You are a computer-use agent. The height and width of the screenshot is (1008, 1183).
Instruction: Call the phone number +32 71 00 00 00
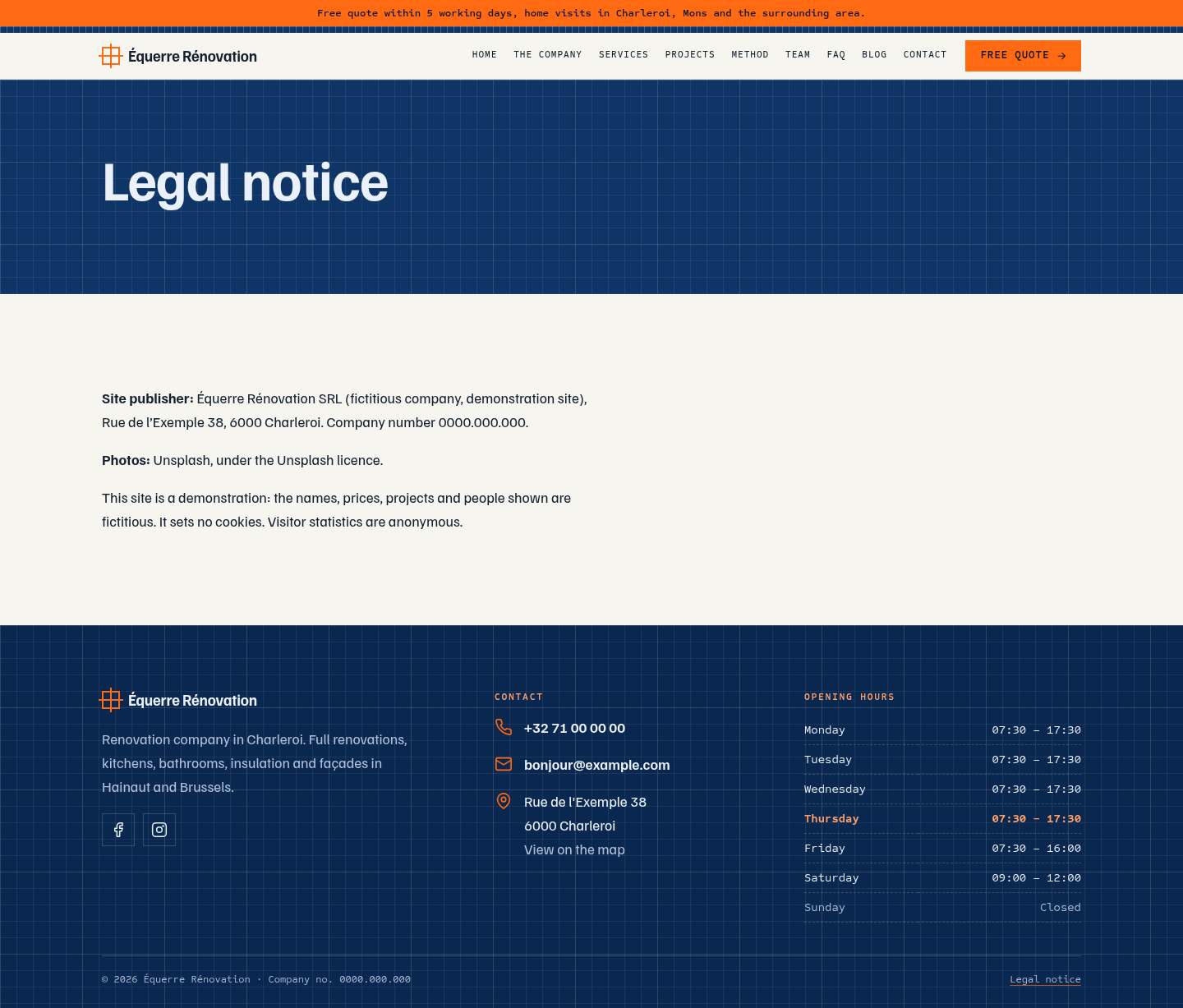[x=574, y=728]
